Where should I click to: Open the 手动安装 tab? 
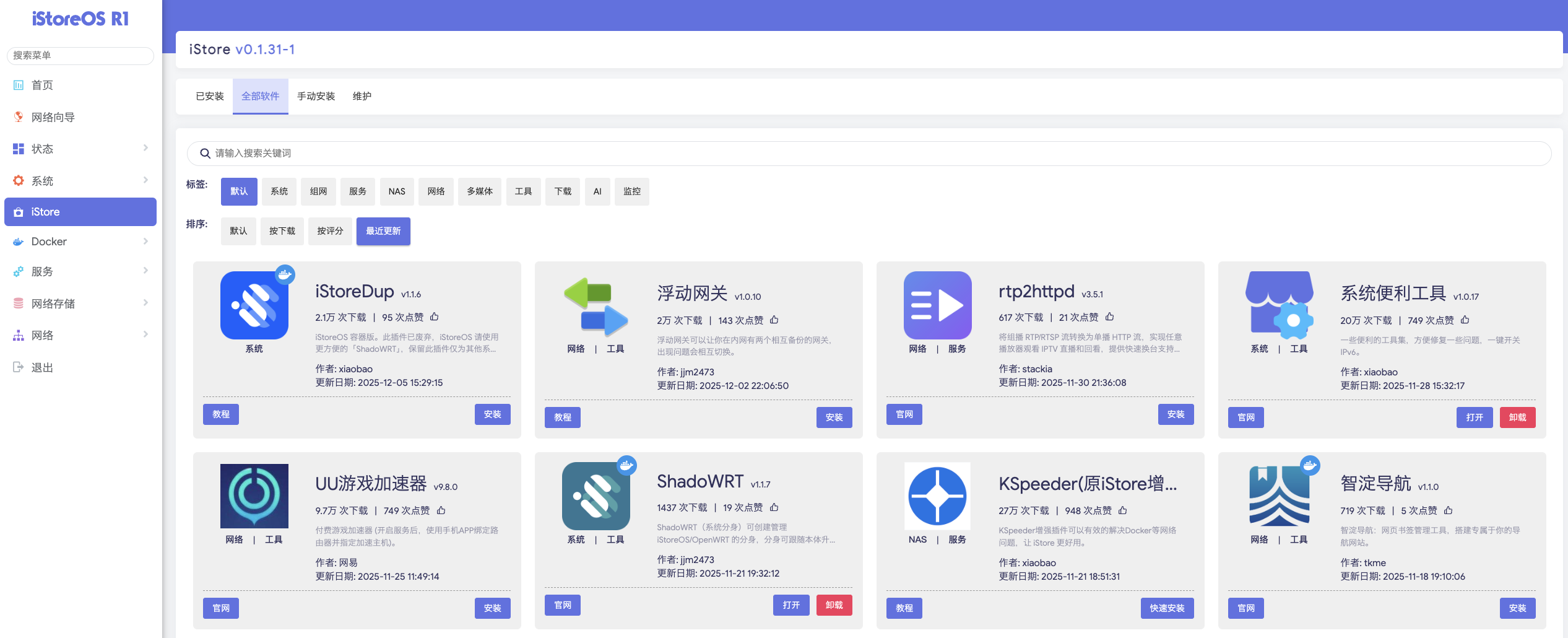click(x=316, y=96)
